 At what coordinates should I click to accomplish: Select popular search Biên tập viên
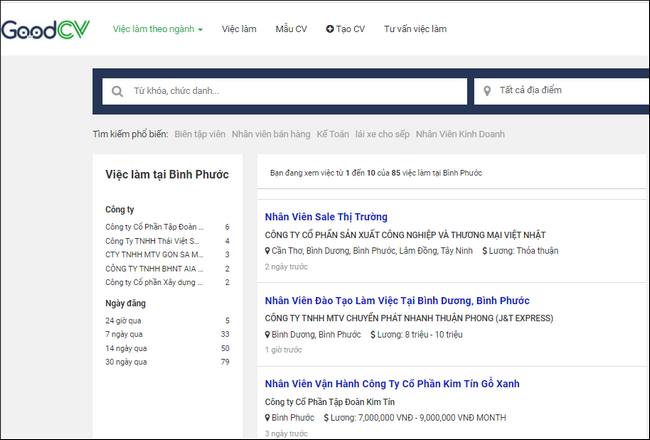tap(199, 133)
